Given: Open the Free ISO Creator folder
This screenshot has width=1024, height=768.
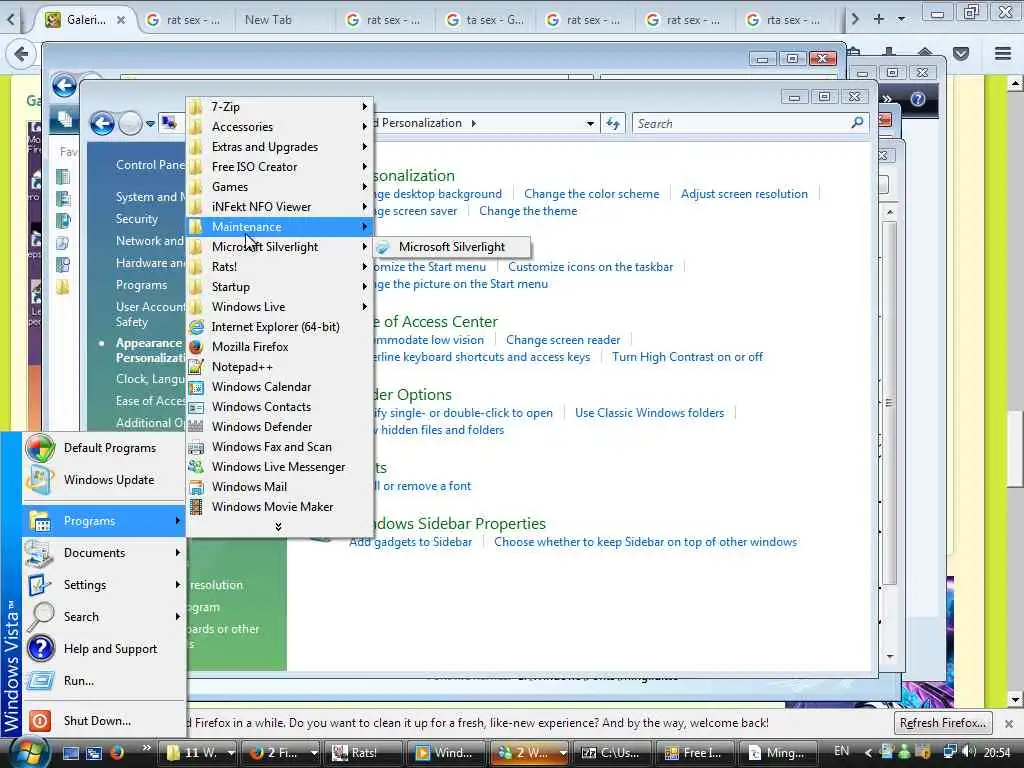Looking at the screenshot, I should point(280,167).
